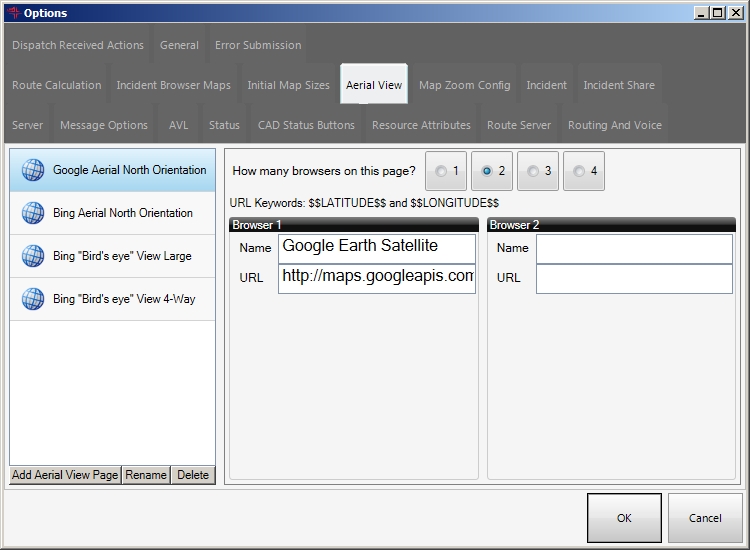Select the Google Aerial North Orientation page
The width and height of the screenshot is (750, 550).
(112, 170)
